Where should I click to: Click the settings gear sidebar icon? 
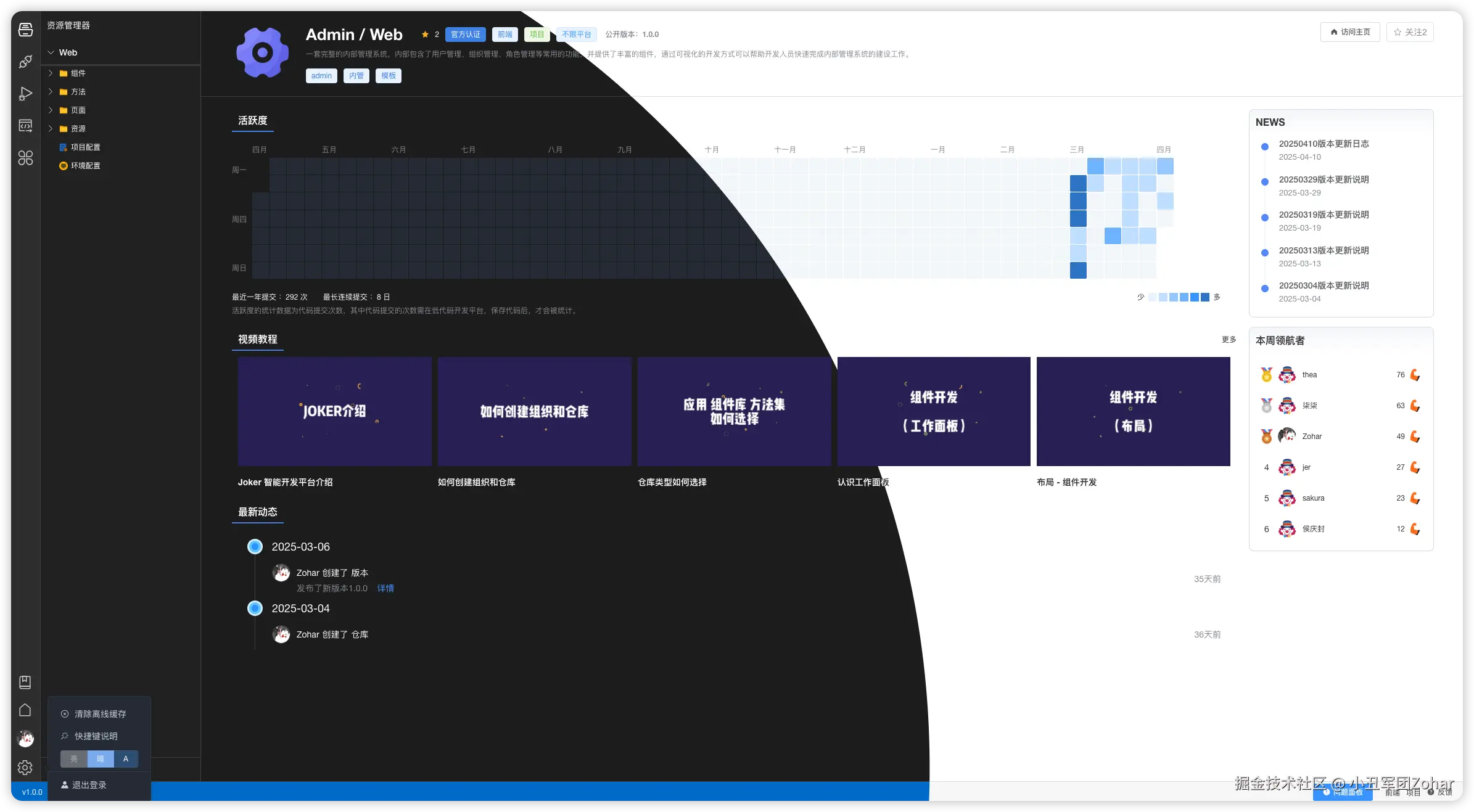(25, 768)
